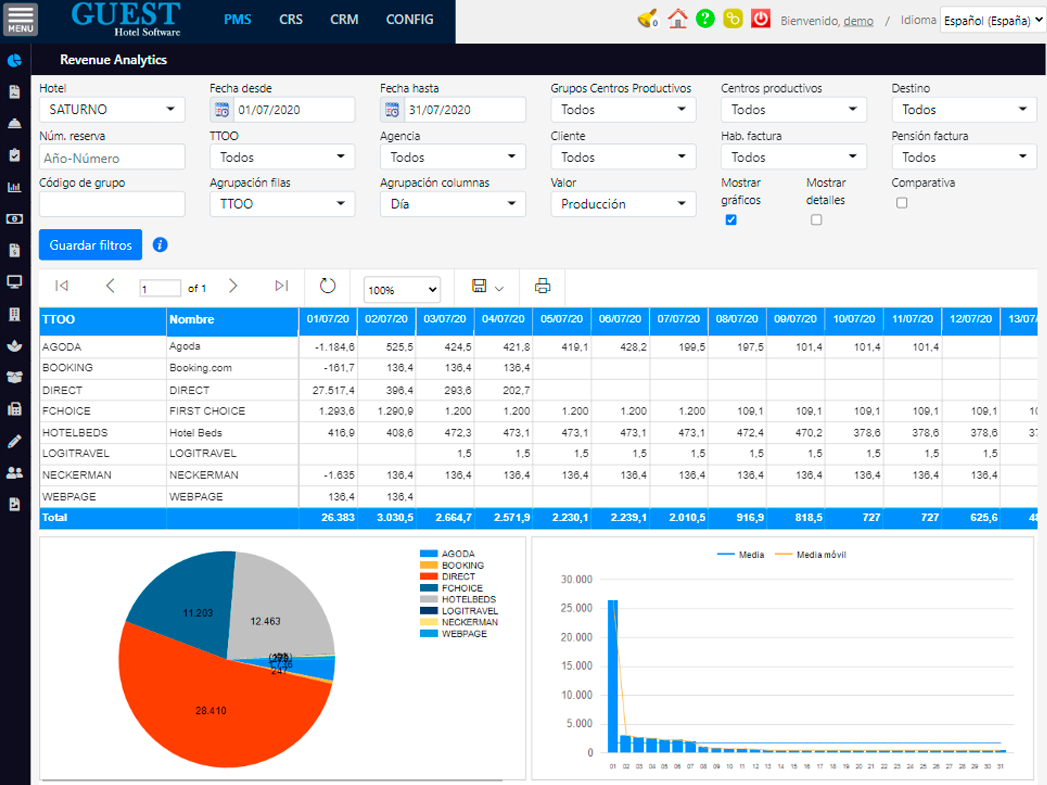Click the DIRECT legend color swatch
The height and width of the screenshot is (785, 1047).
pyautogui.click(x=429, y=577)
